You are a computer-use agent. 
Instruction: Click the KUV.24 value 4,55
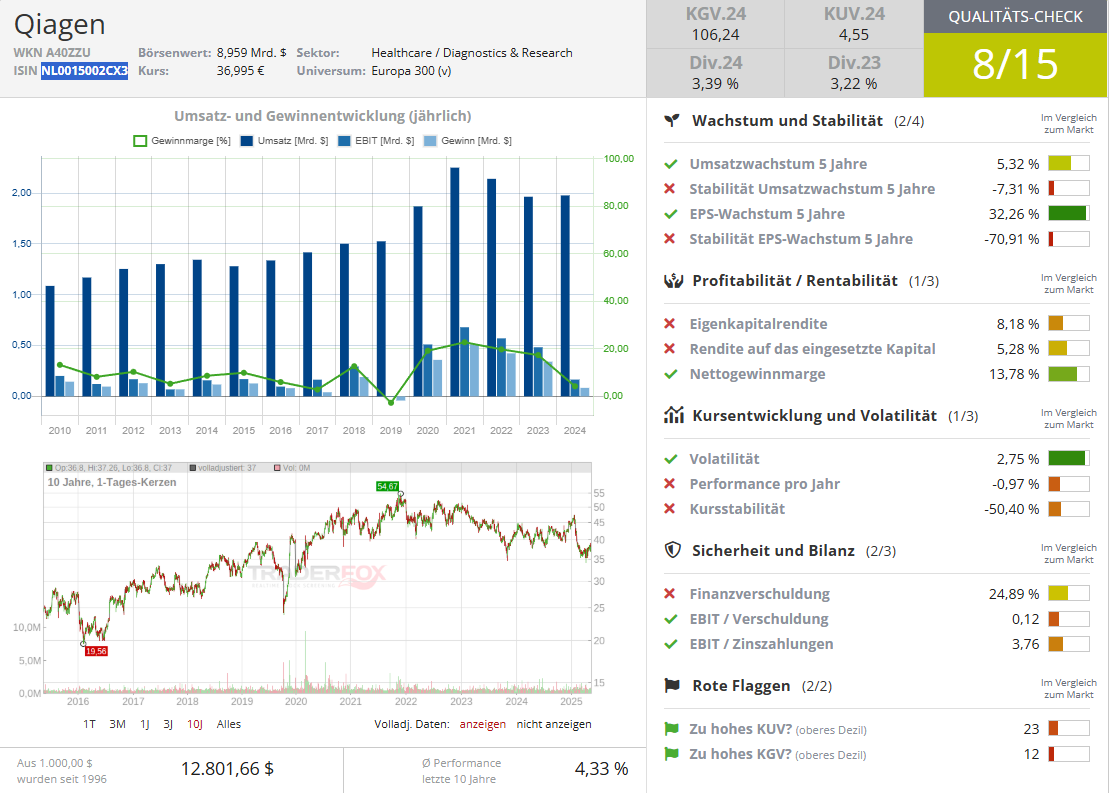854,35
